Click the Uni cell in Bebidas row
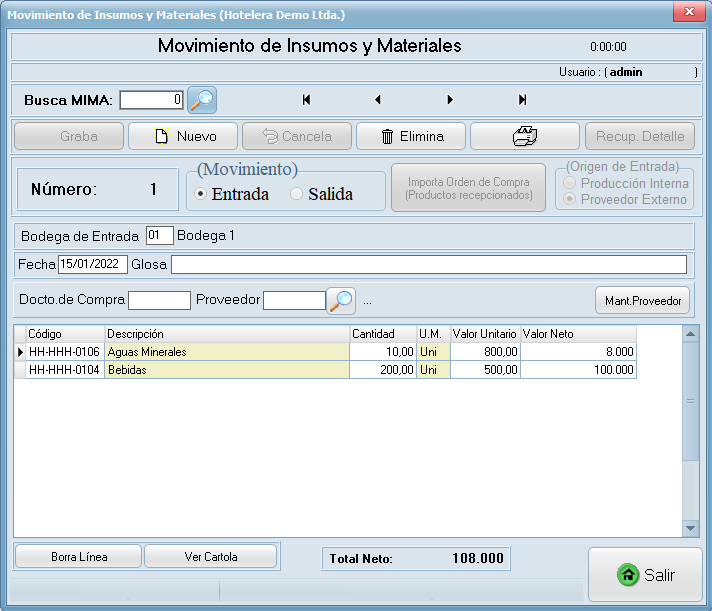Image resolution: width=712 pixels, height=611 pixels. coord(434,370)
